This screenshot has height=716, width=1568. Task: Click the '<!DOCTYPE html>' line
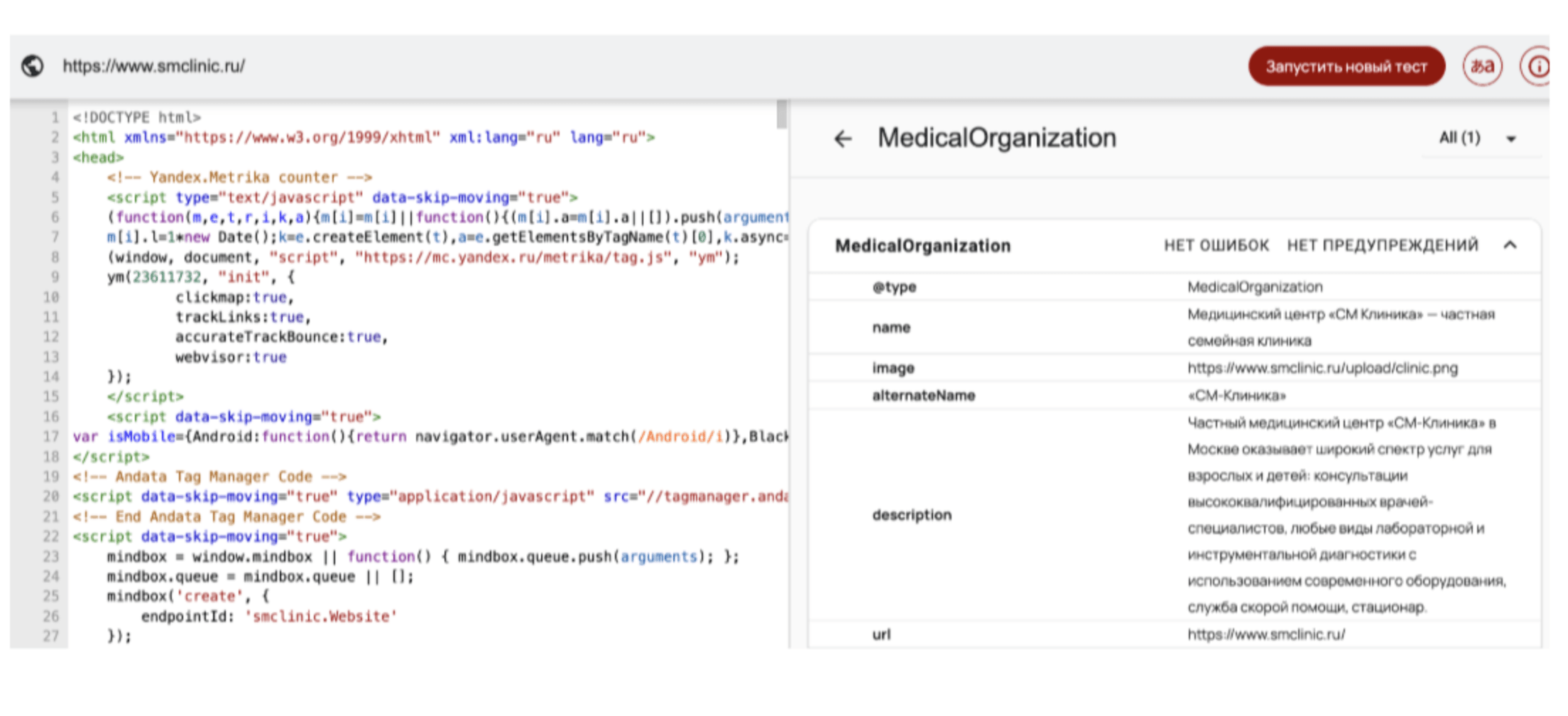click(136, 117)
